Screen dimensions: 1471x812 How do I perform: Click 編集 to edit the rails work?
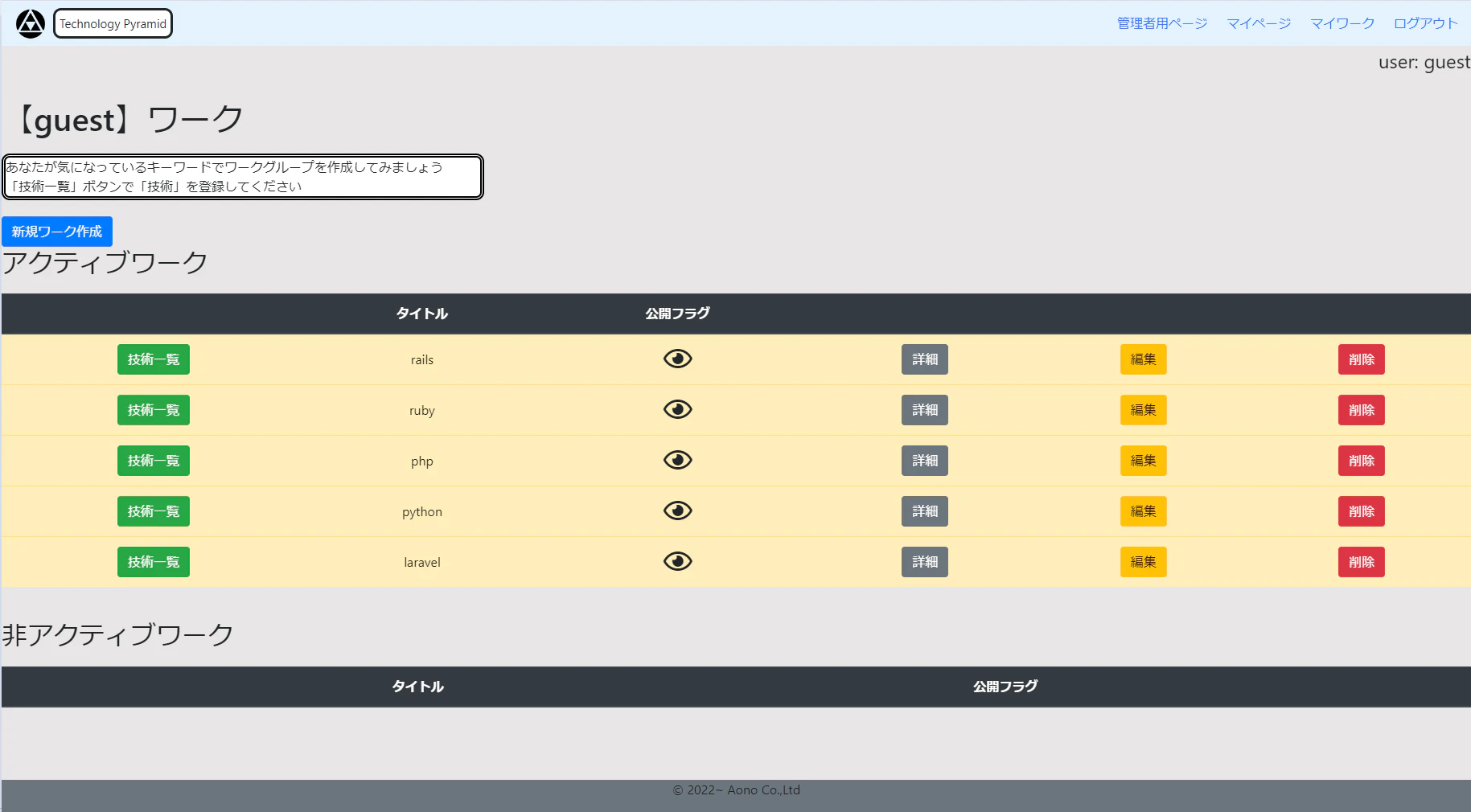click(1144, 359)
